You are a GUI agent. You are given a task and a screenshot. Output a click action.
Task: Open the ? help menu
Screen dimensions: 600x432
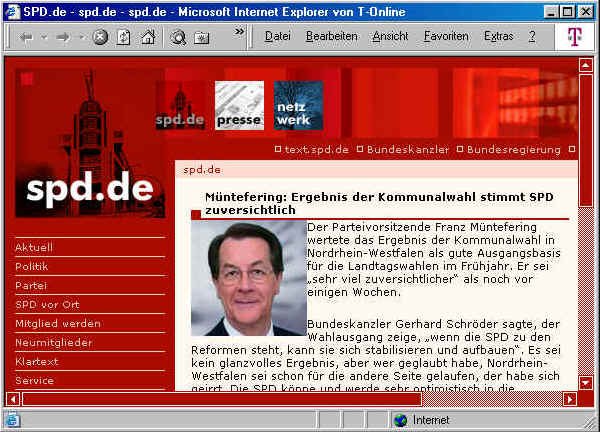pos(532,36)
